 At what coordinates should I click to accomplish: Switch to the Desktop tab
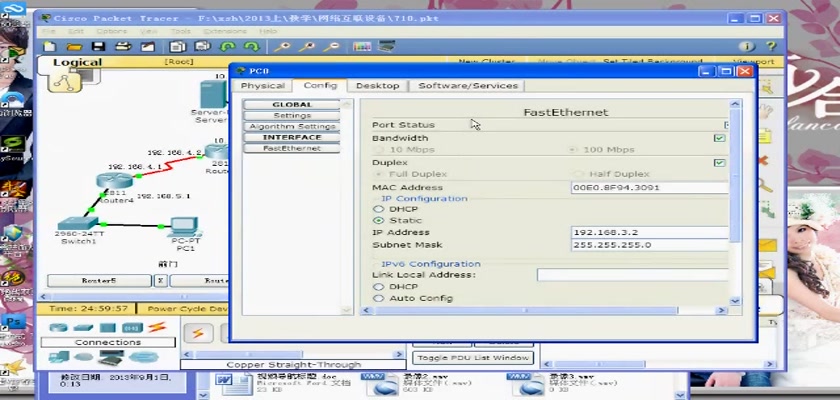tap(378, 86)
